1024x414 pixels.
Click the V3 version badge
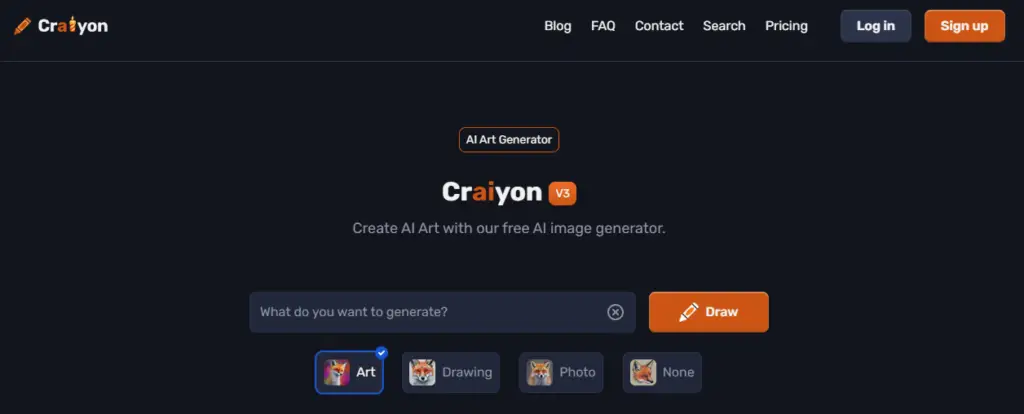562,193
